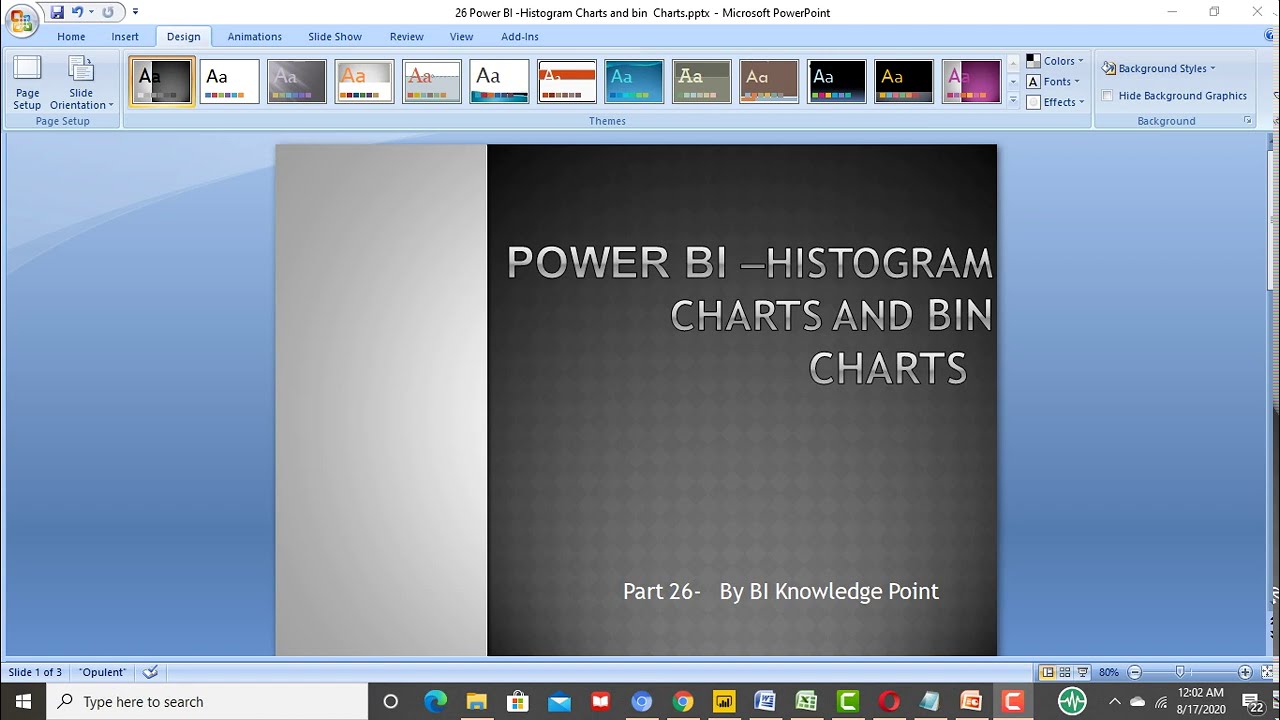Screen dimensions: 1280x720
Task: Click the Type here to search box
Action: coord(207,701)
